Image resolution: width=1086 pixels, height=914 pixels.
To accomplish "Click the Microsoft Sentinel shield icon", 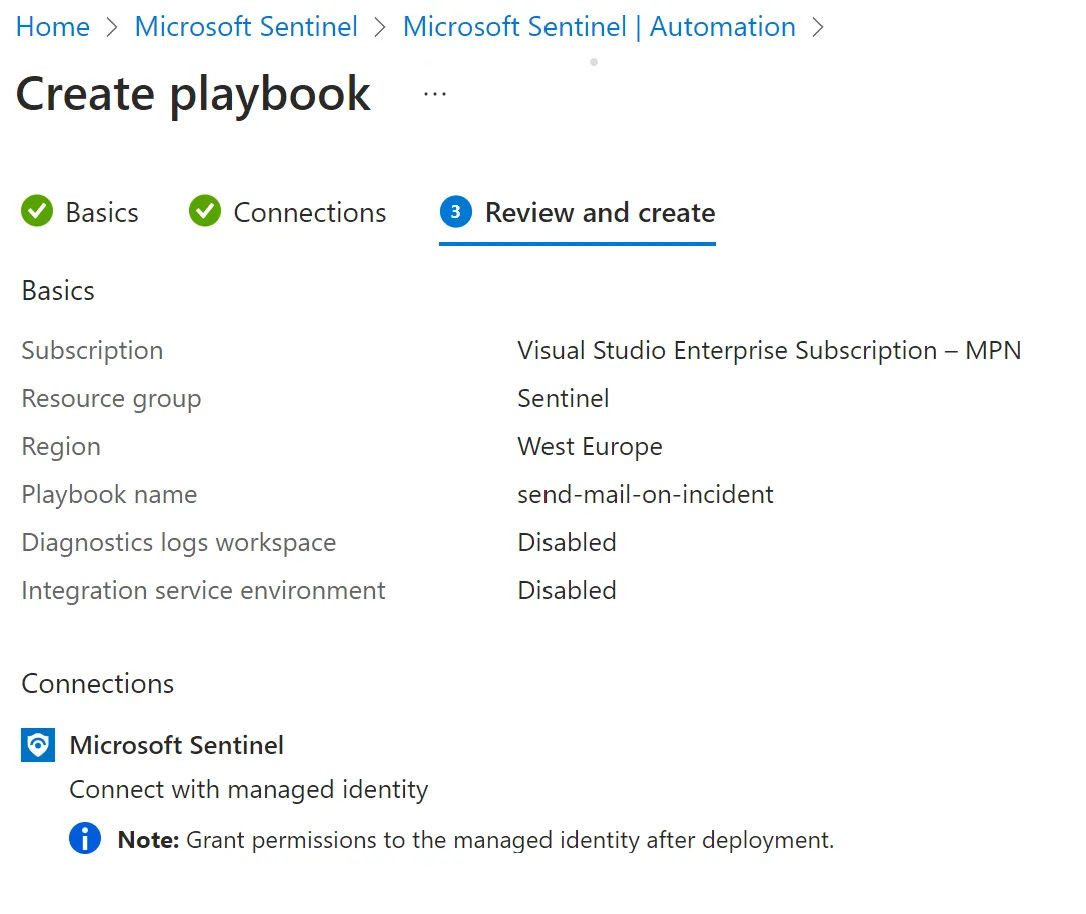I will pyautogui.click(x=37, y=745).
